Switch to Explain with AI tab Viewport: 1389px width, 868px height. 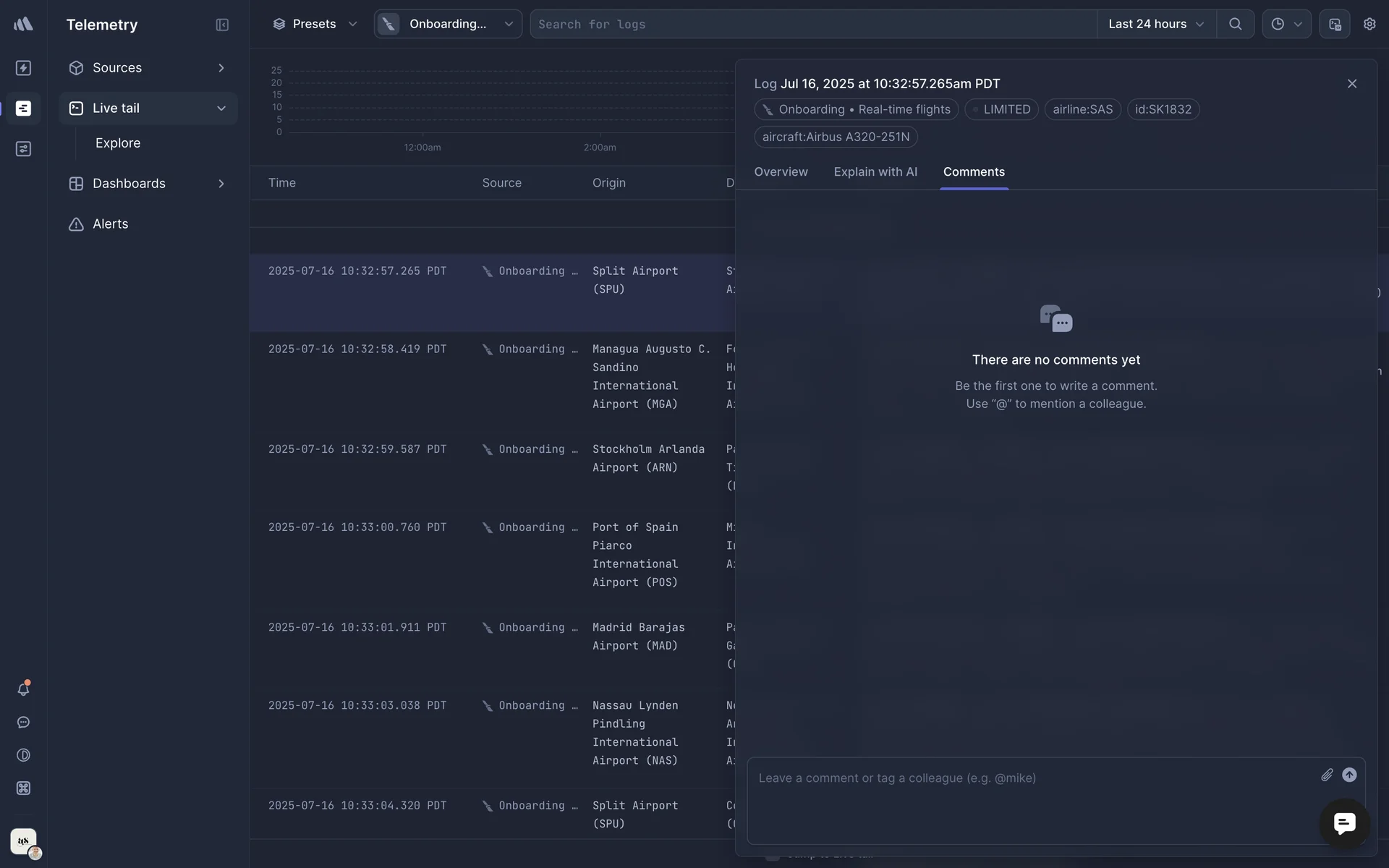(x=875, y=172)
